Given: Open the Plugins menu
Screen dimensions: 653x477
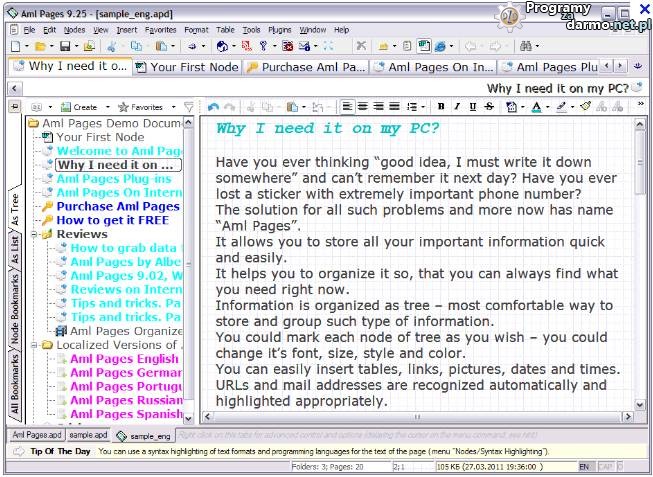Looking at the screenshot, I should point(280,30).
